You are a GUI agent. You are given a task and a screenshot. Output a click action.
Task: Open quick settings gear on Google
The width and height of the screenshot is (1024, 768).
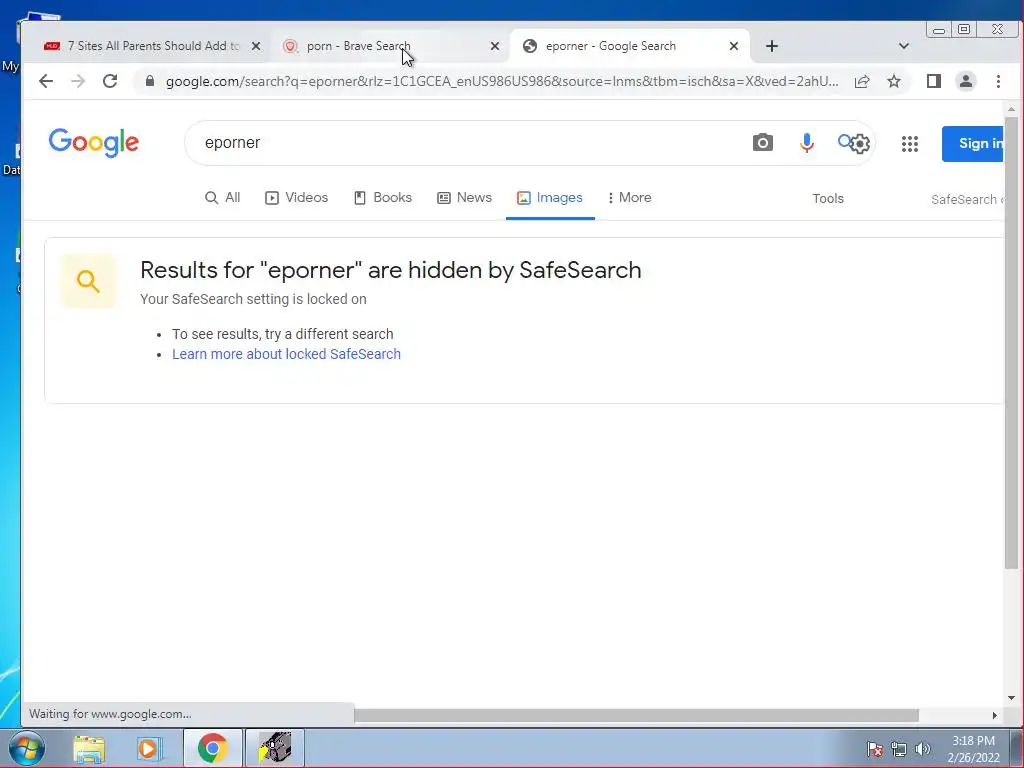[861, 144]
